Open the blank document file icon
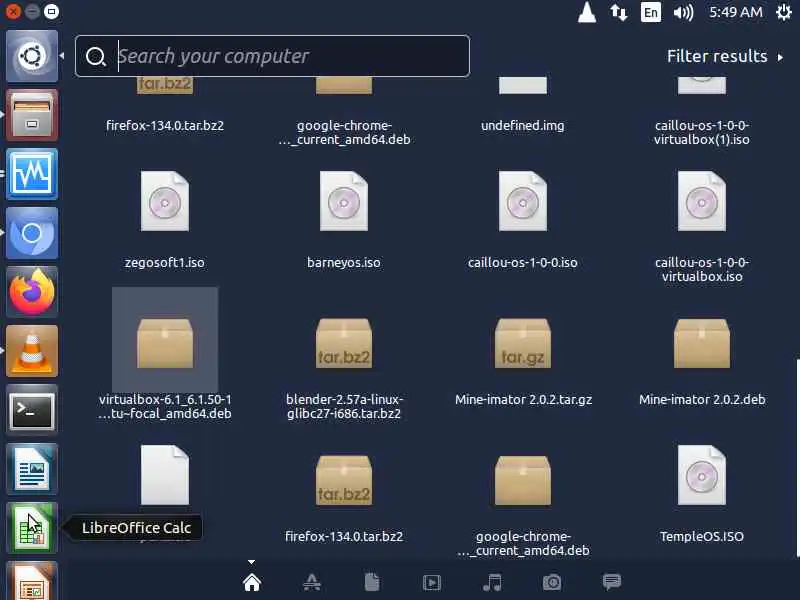Image resolution: width=800 pixels, height=600 pixels. tap(165, 475)
